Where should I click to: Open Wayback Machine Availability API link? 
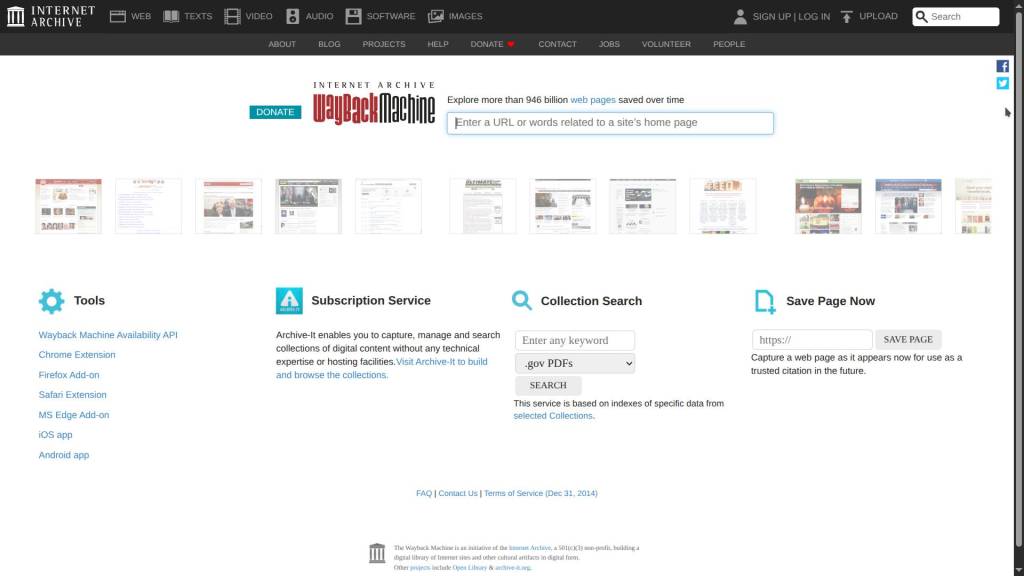108,335
